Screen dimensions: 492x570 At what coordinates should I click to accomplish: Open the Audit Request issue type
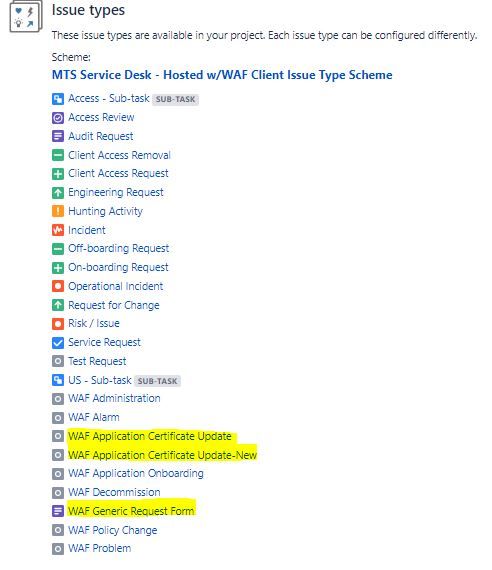pos(101,136)
